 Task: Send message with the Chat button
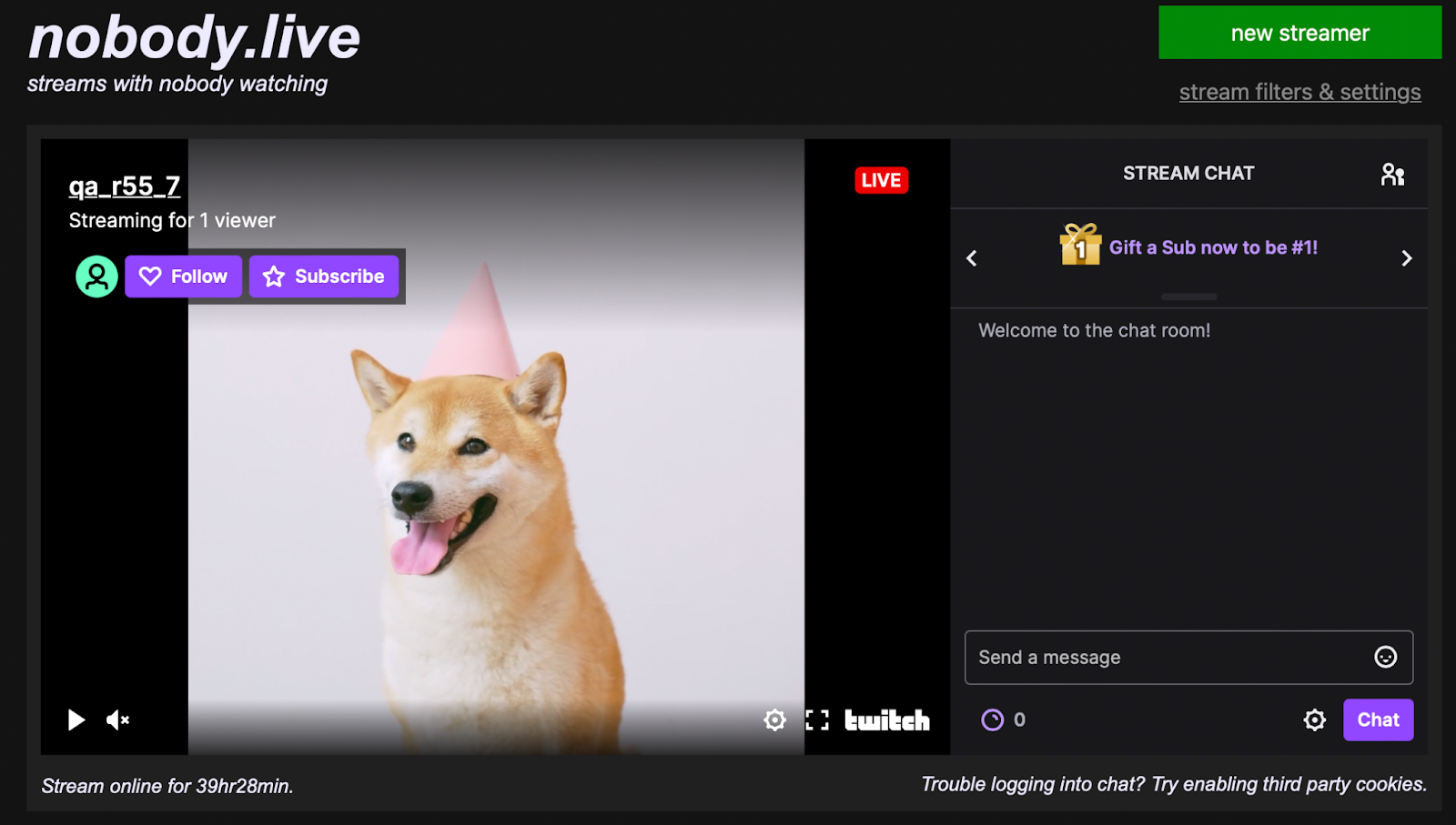click(1378, 720)
